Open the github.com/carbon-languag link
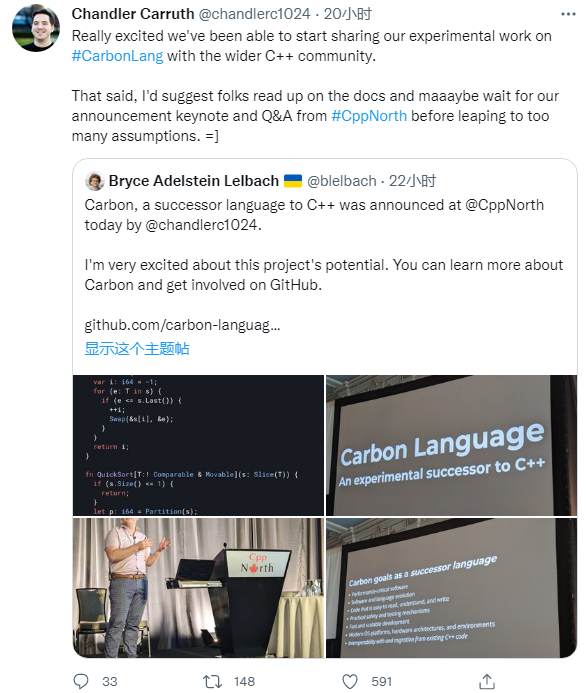Screen dimensions: 586x693 182,325
